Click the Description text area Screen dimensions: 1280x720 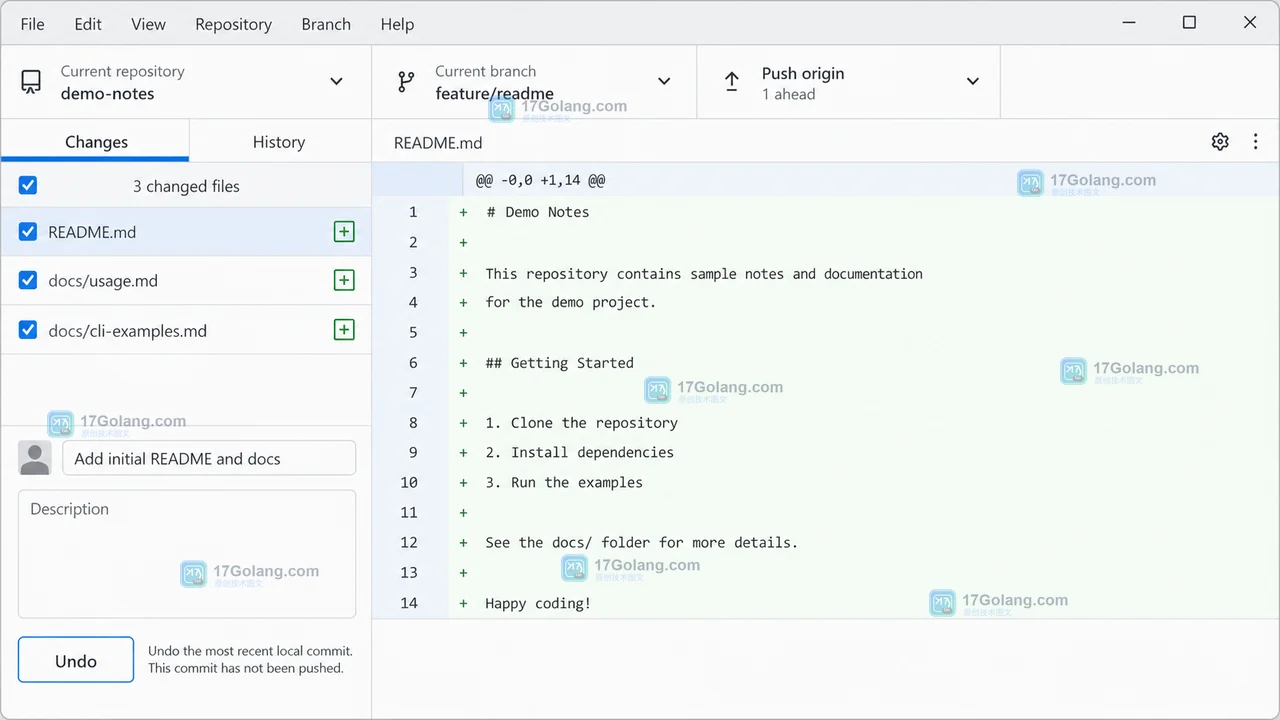coord(187,554)
